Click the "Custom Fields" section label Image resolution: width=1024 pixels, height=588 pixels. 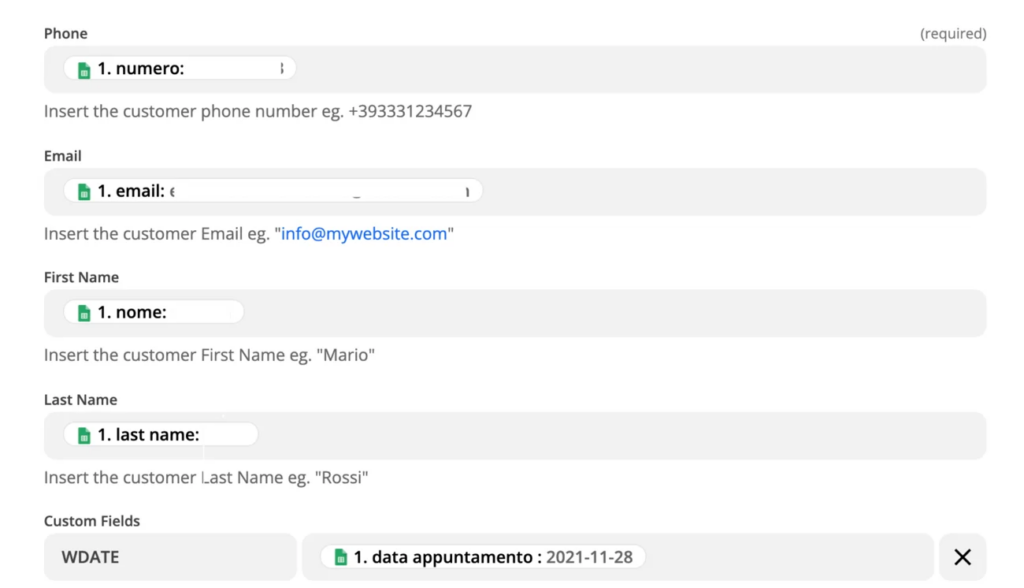pyautogui.click(x=92, y=521)
